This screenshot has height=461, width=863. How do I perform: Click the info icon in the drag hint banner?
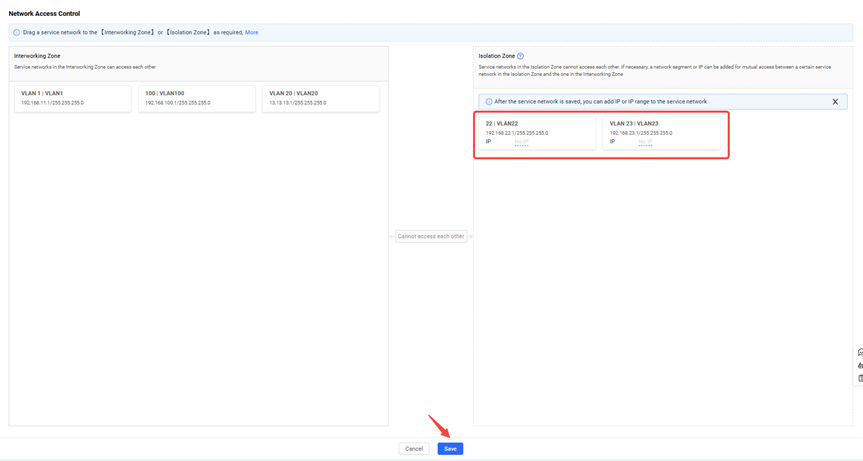[17, 32]
